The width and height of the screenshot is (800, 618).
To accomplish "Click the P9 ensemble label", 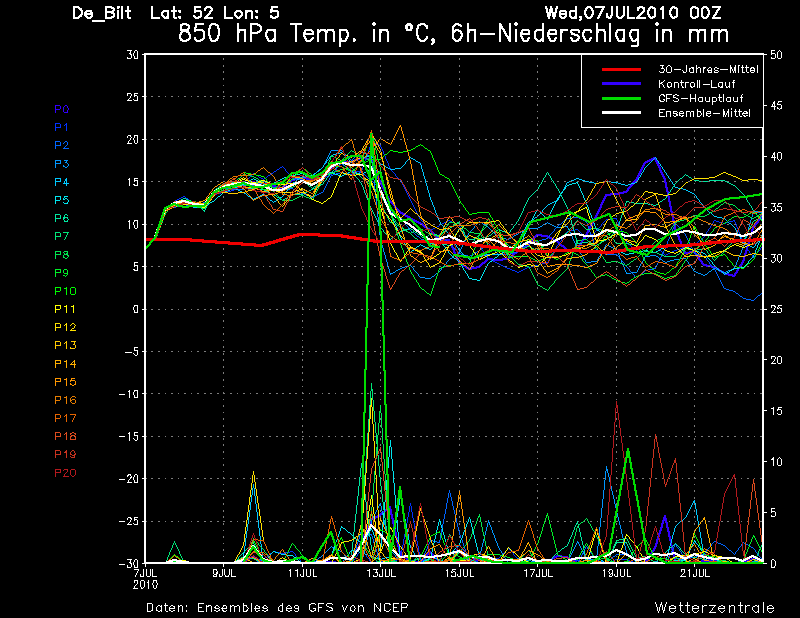I will pos(62,273).
